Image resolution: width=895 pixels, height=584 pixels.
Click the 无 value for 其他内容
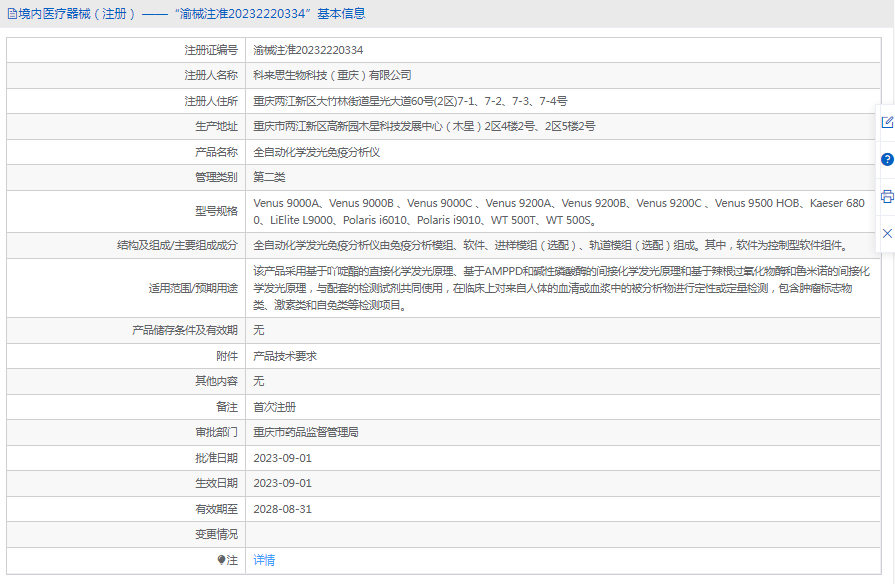[259, 381]
